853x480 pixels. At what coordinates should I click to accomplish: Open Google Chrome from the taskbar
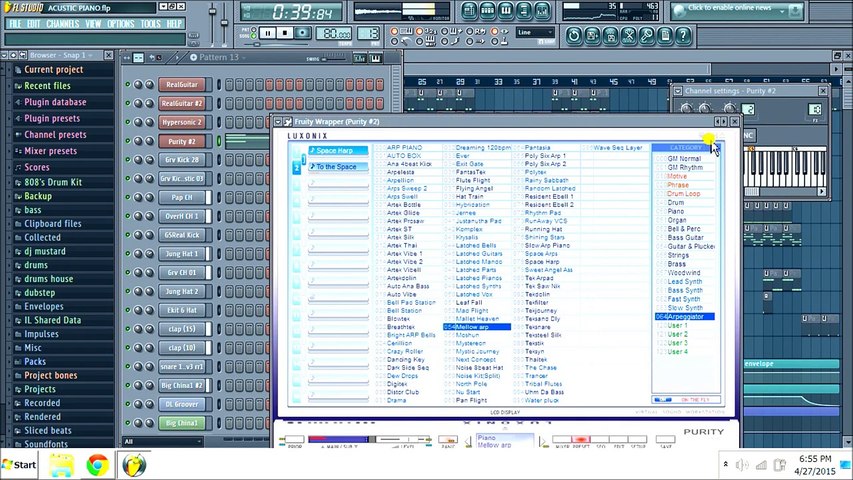click(97, 465)
